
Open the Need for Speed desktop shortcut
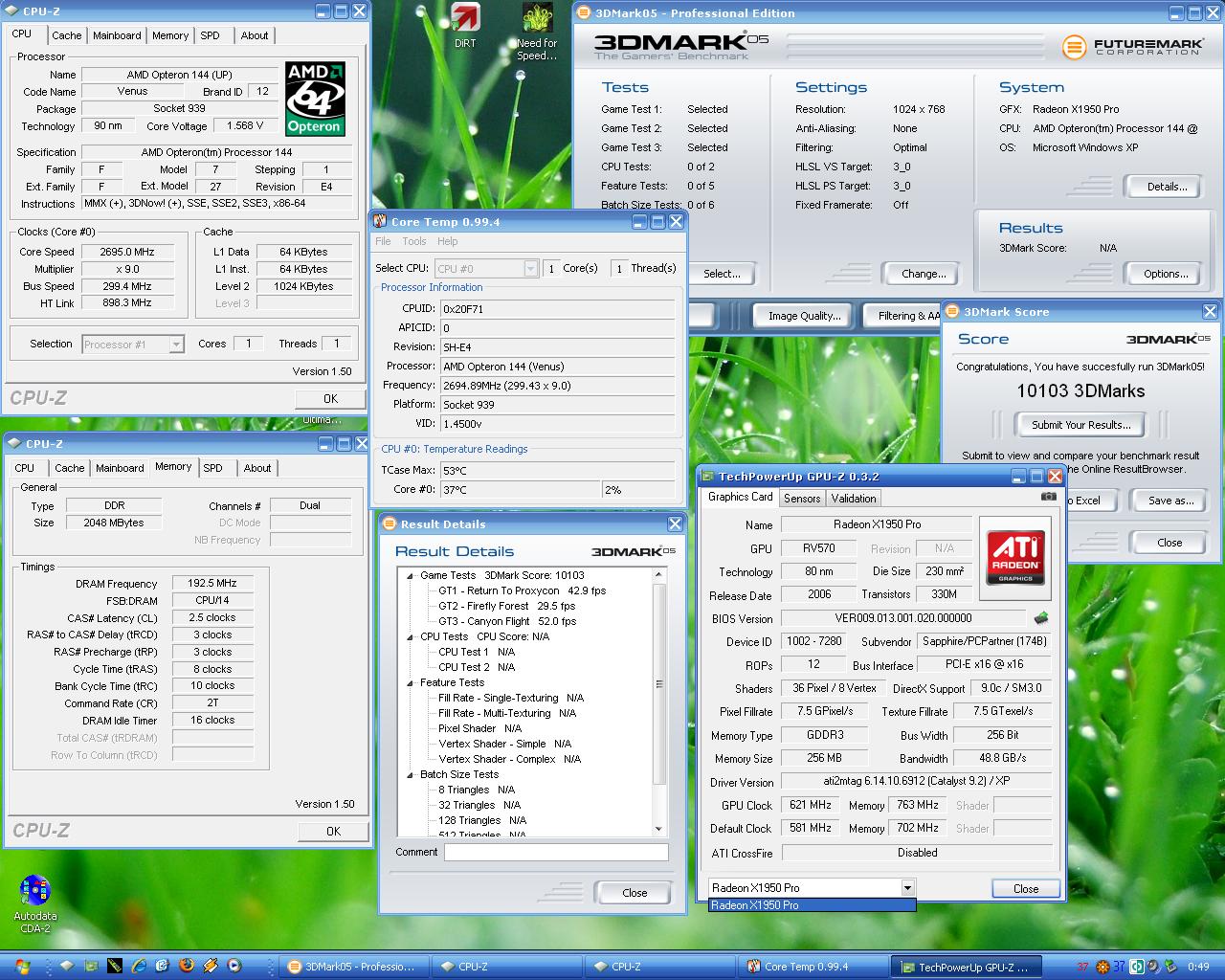(537, 33)
